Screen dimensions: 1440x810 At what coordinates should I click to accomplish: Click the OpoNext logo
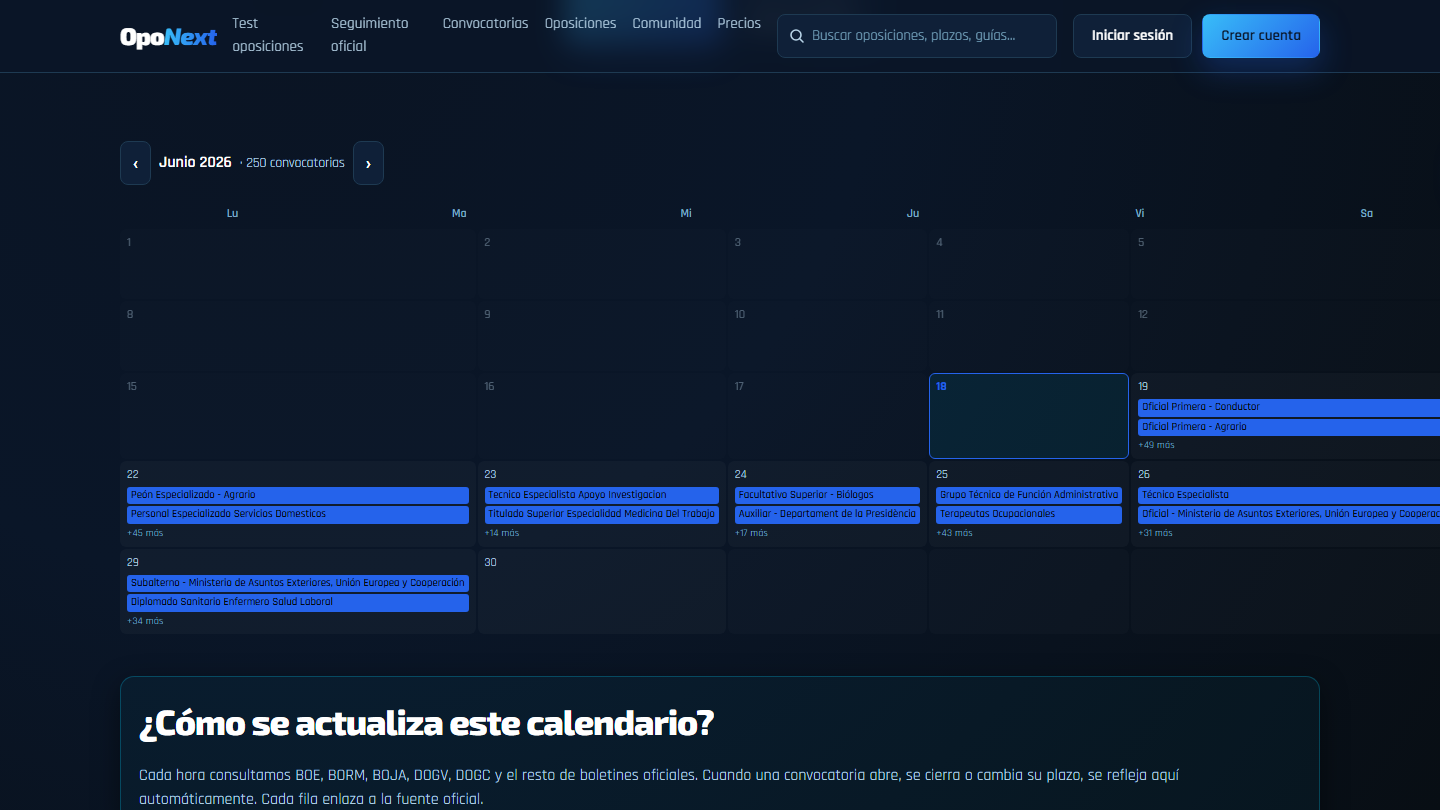click(x=168, y=37)
